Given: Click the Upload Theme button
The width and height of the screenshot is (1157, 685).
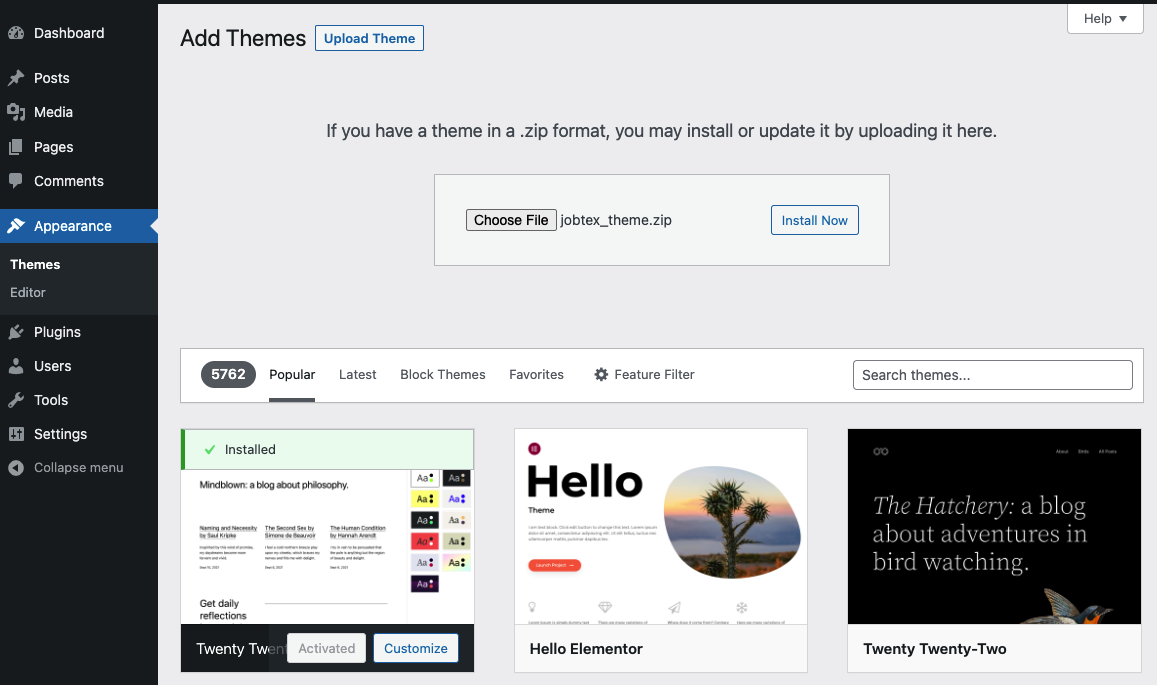Looking at the screenshot, I should tap(369, 38).
